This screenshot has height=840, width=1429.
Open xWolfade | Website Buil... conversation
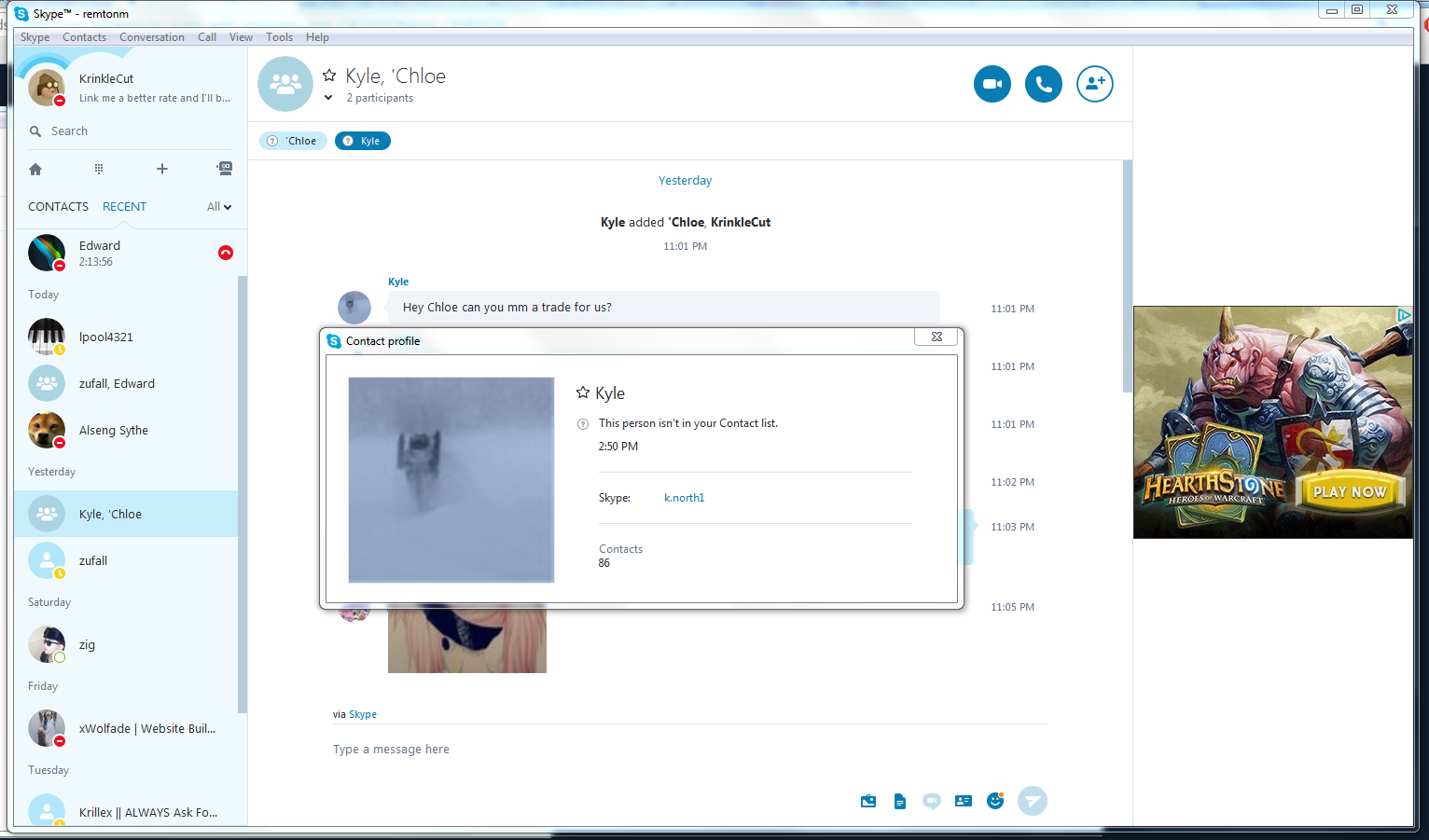(126, 728)
